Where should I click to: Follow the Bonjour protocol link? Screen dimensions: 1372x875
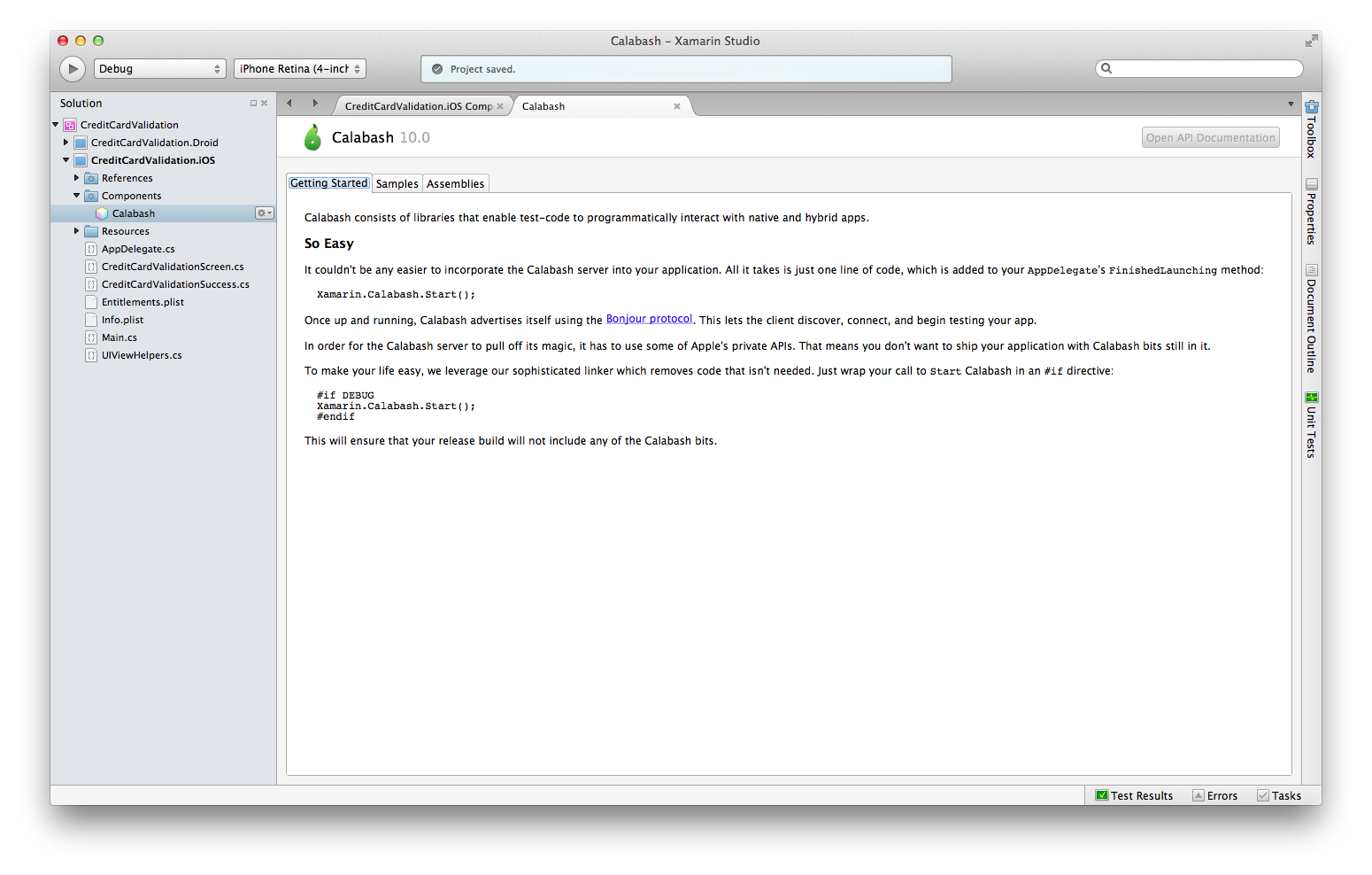click(649, 320)
